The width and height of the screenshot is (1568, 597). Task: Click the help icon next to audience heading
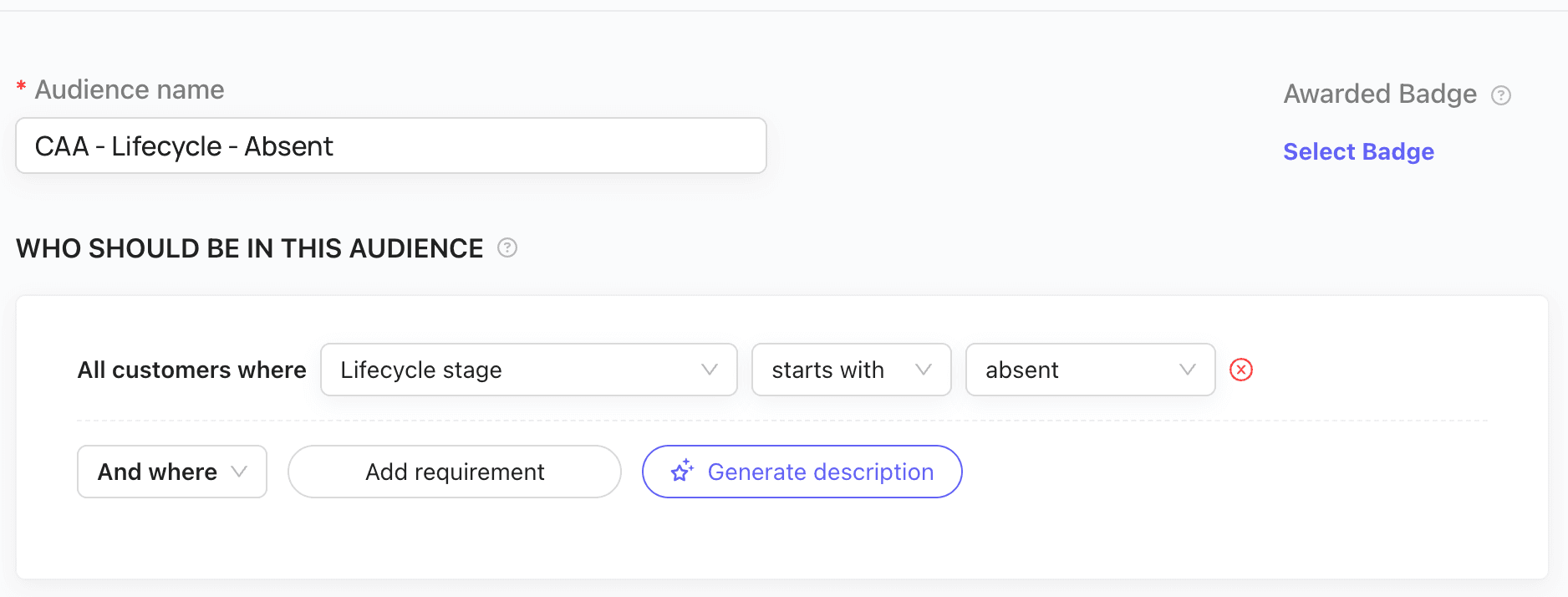(507, 247)
